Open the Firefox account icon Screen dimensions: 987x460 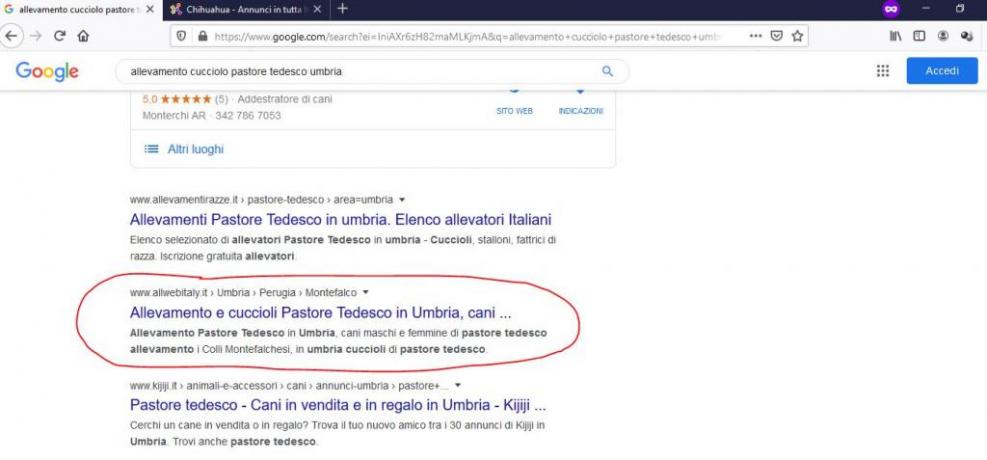pyautogui.click(x=943, y=36)
